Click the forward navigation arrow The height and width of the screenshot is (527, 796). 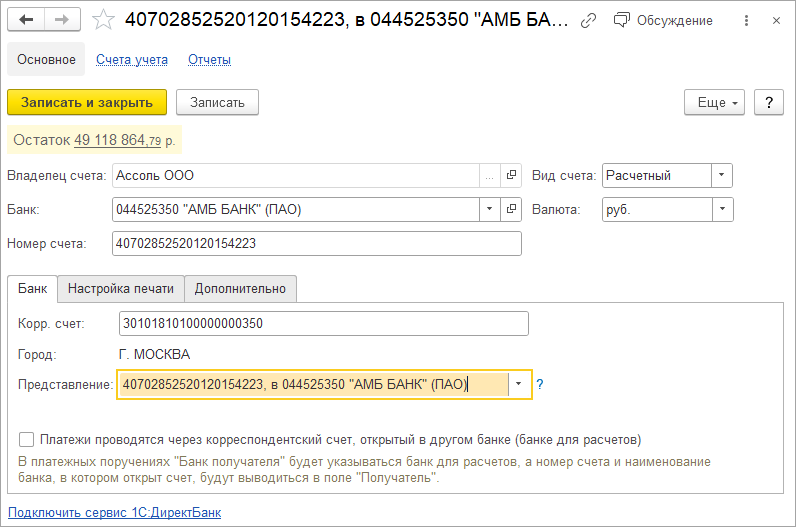pos(62,20)
